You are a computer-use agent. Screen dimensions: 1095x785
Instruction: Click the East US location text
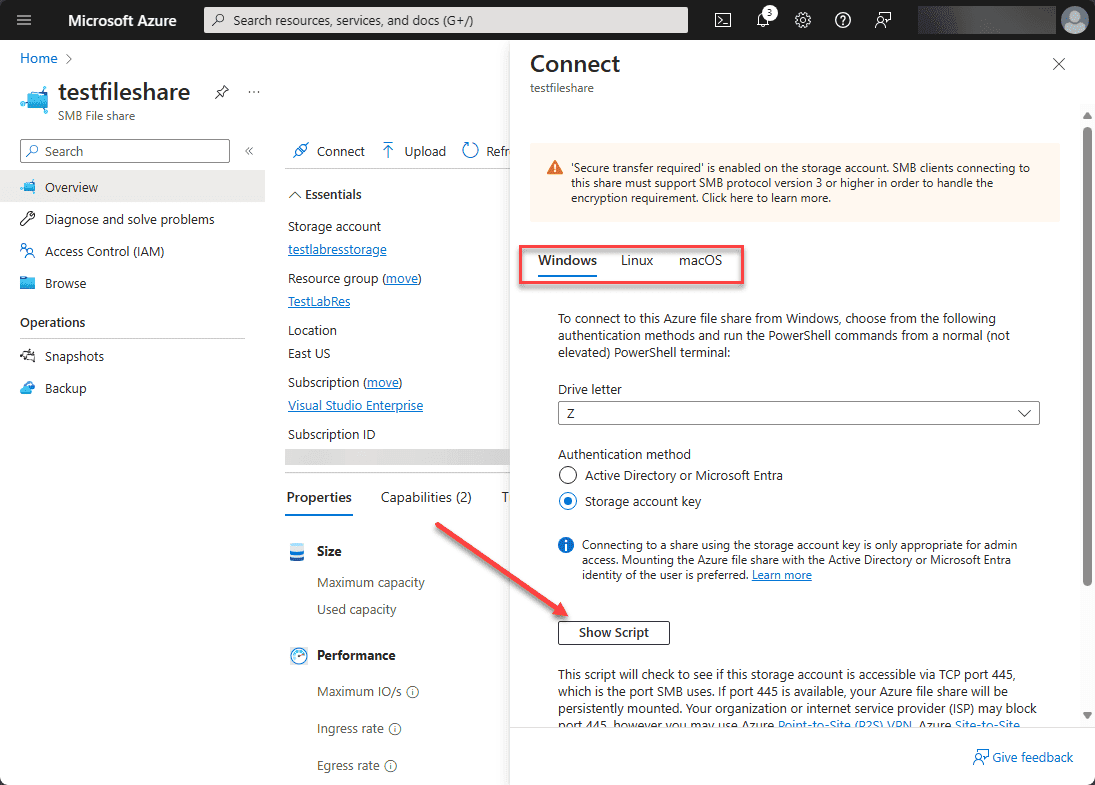pyautogui.click(x=309, y=354)
